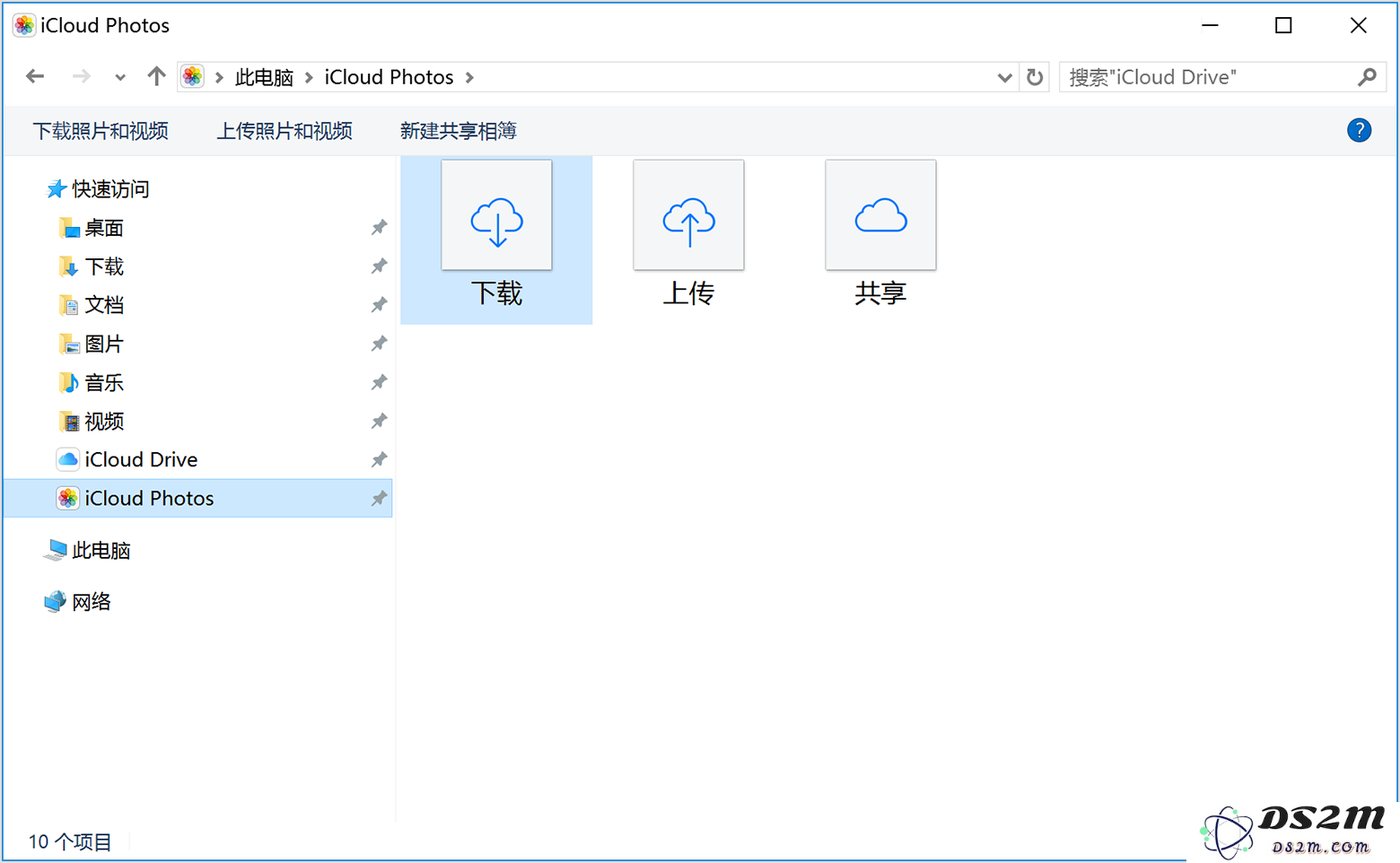Expand address bar history dropdown

coord(1004,77)
